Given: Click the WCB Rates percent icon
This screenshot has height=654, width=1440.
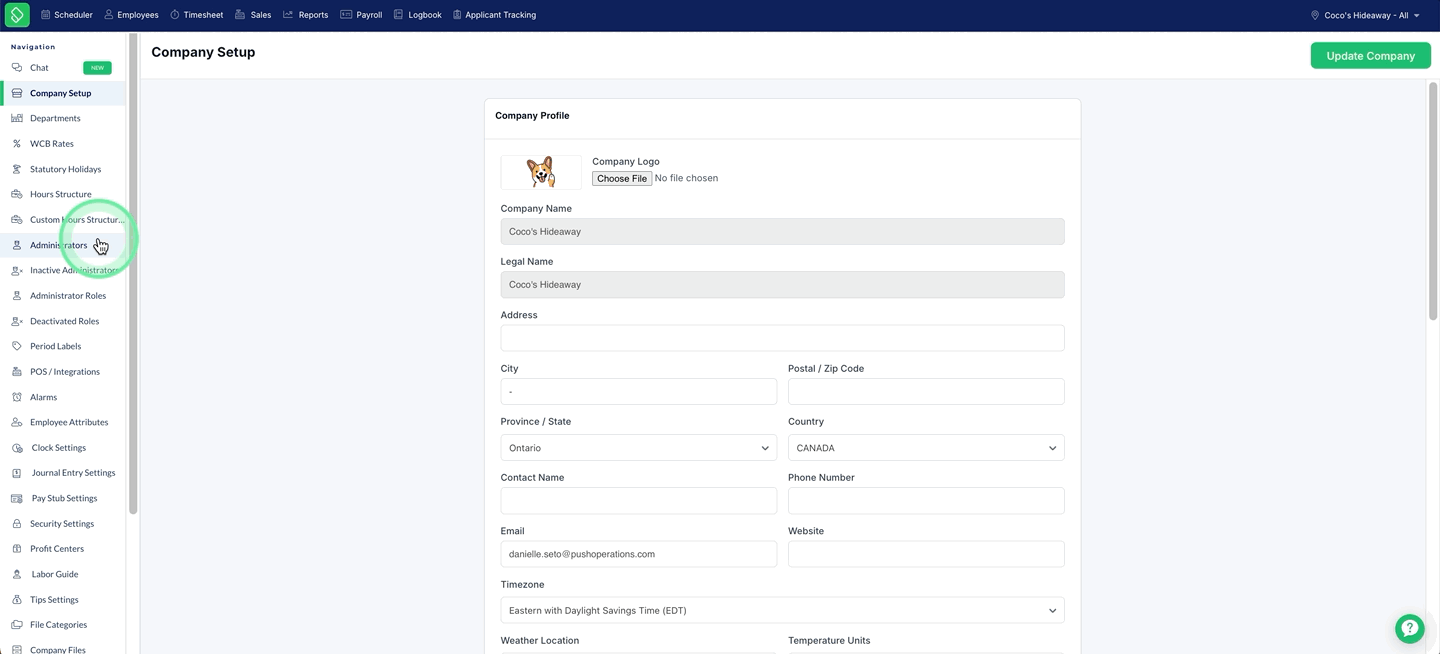Looking at the screenshot, I should pos(17,144).
